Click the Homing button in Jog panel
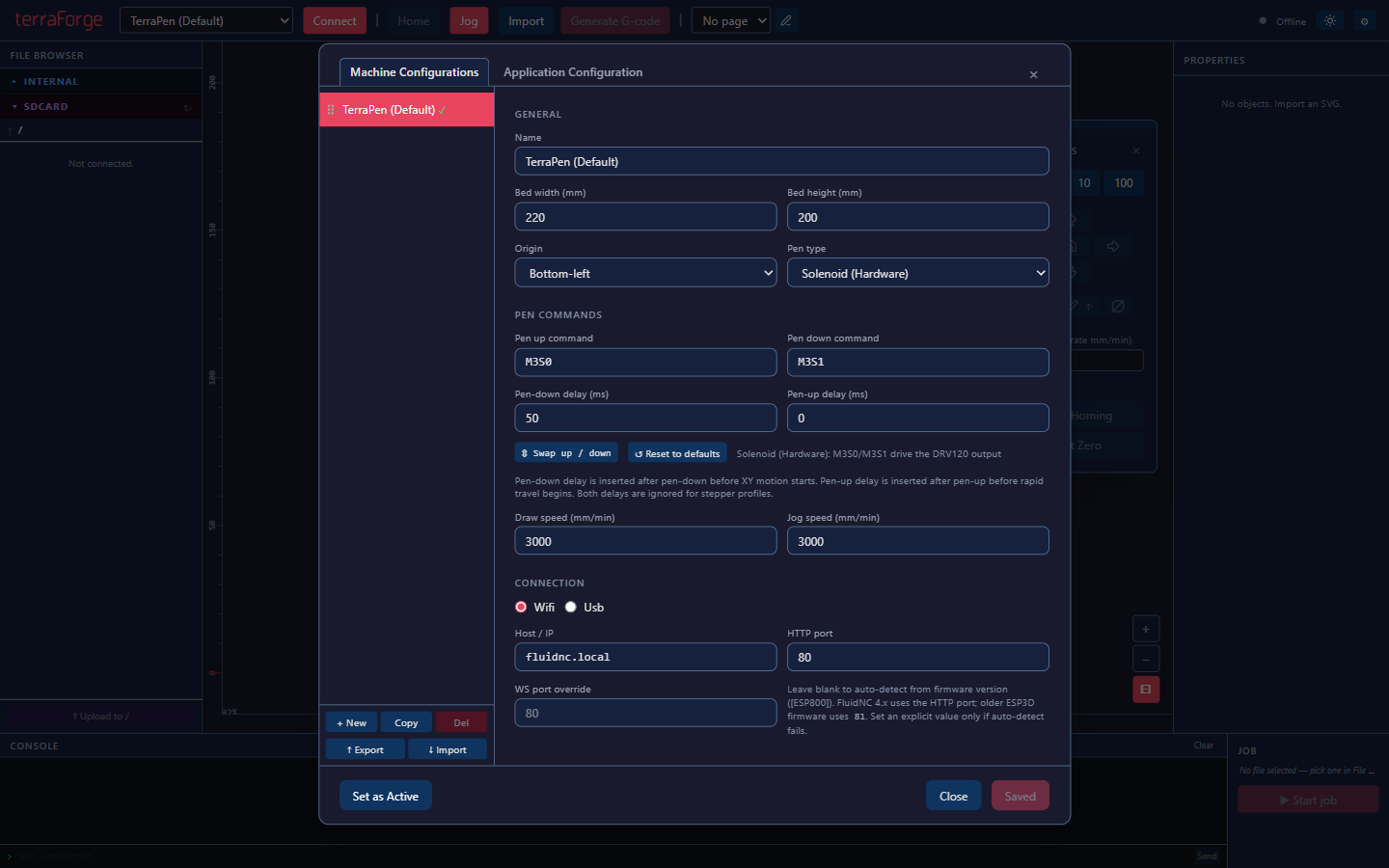 1107,416
